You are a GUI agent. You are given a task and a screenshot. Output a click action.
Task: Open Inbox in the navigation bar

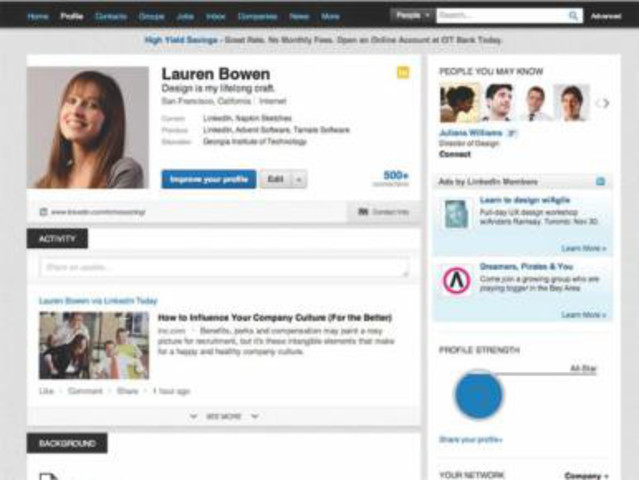coord(216,17)
